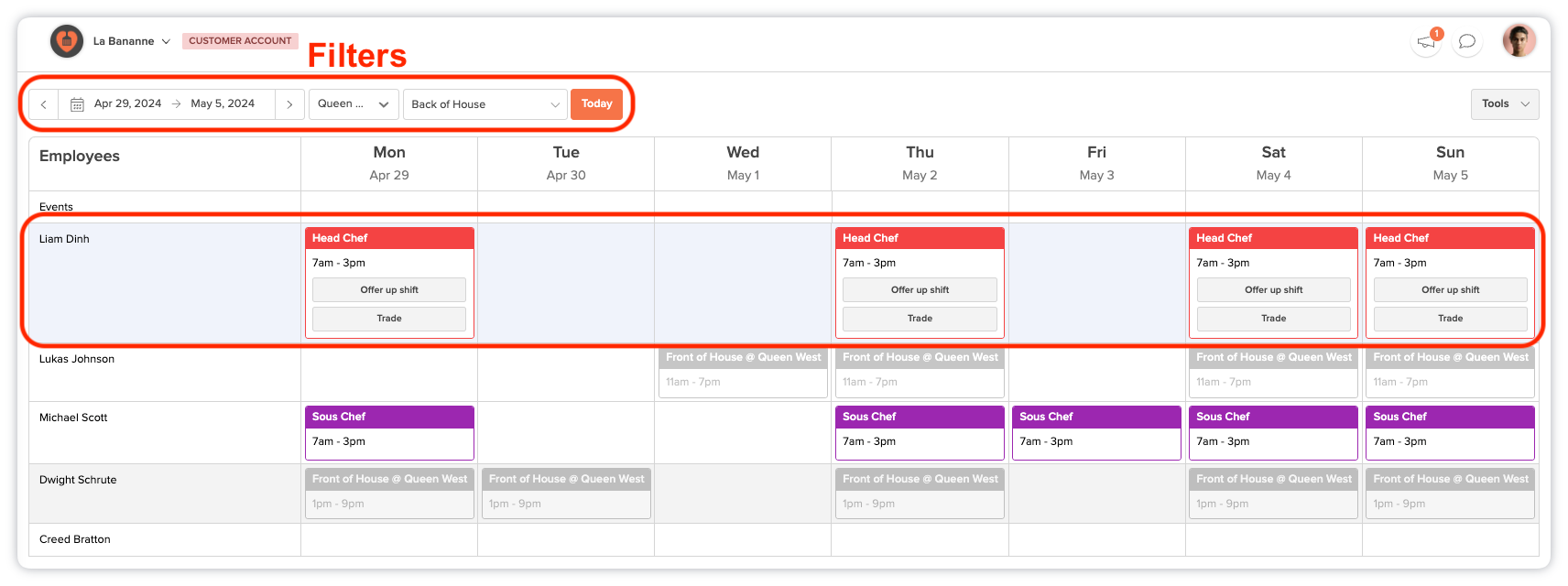This screenshot has width=1568, height=586.
Task: Select Dwight Schrute's Tuesday Front of House shift
Action: (566, 493)
